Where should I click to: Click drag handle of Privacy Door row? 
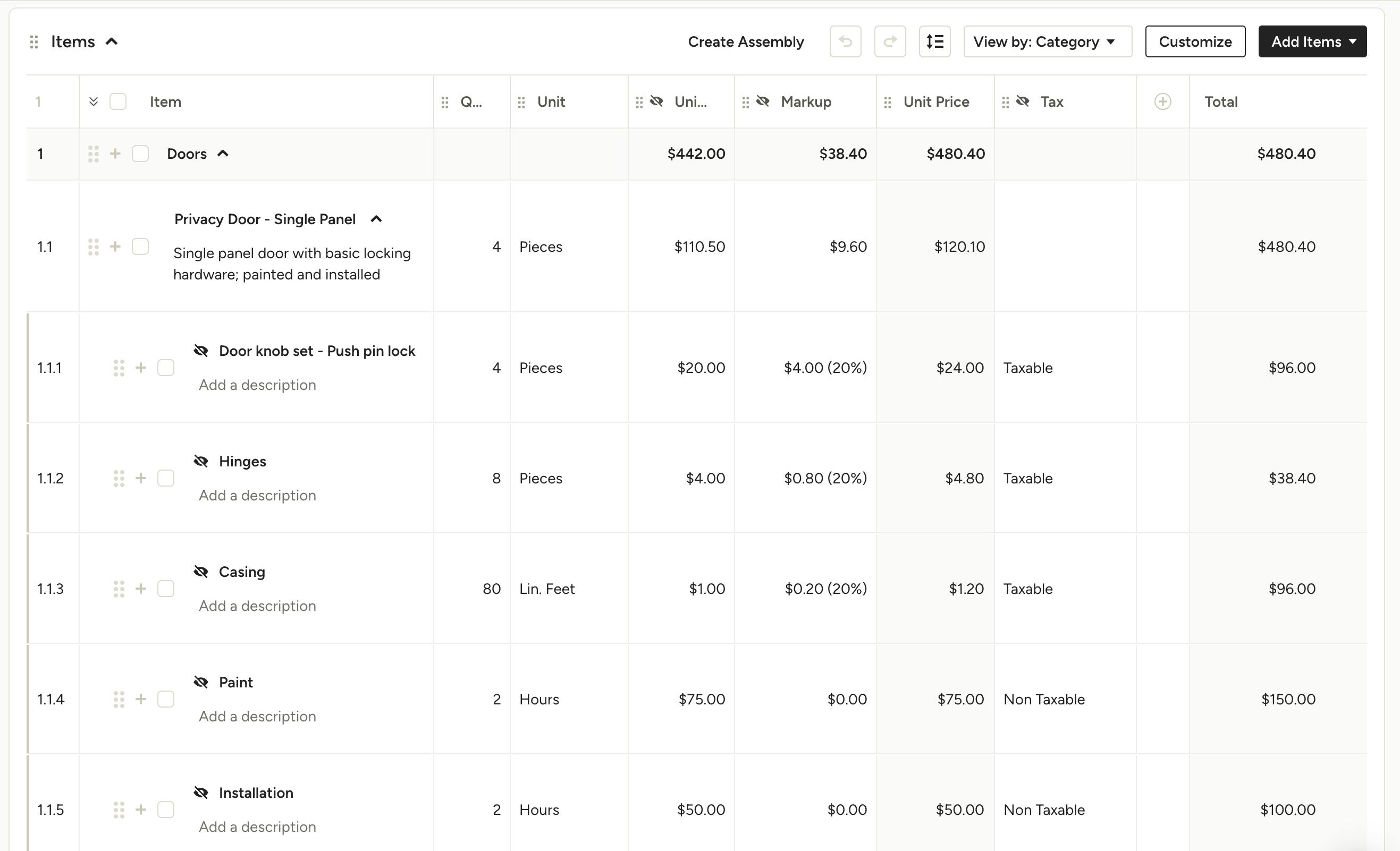point(94,247)
